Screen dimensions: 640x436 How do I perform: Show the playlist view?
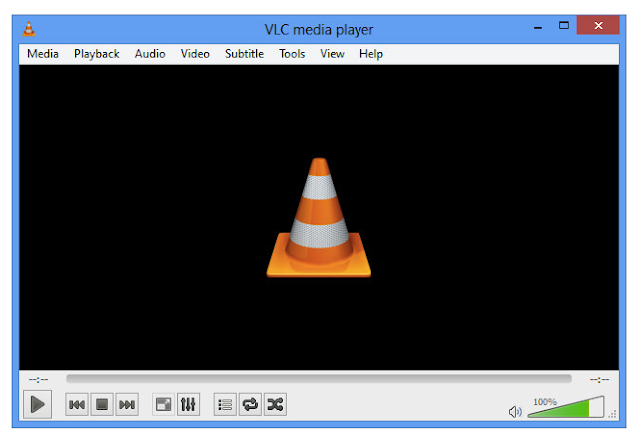point(225,405)
